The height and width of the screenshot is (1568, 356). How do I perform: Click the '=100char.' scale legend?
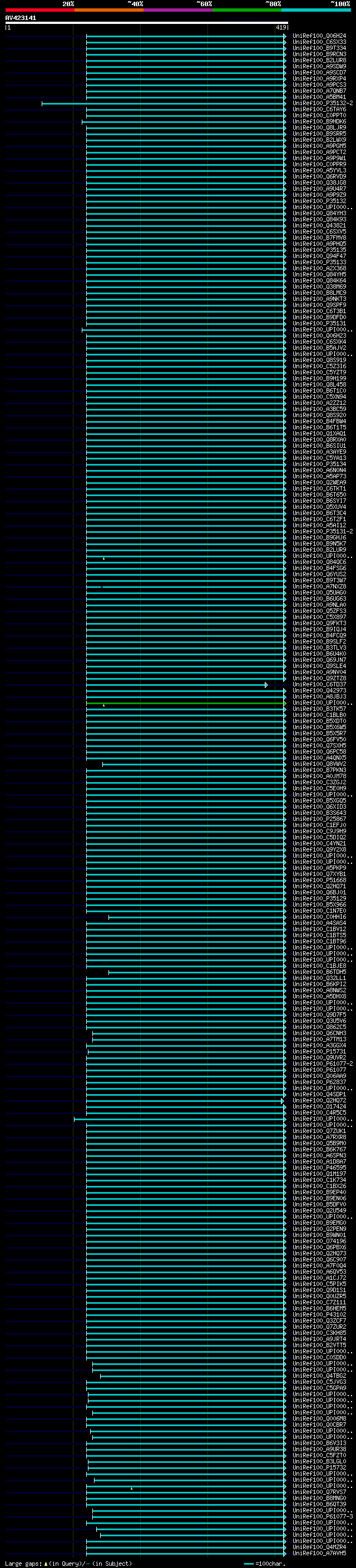(265, 1564)
